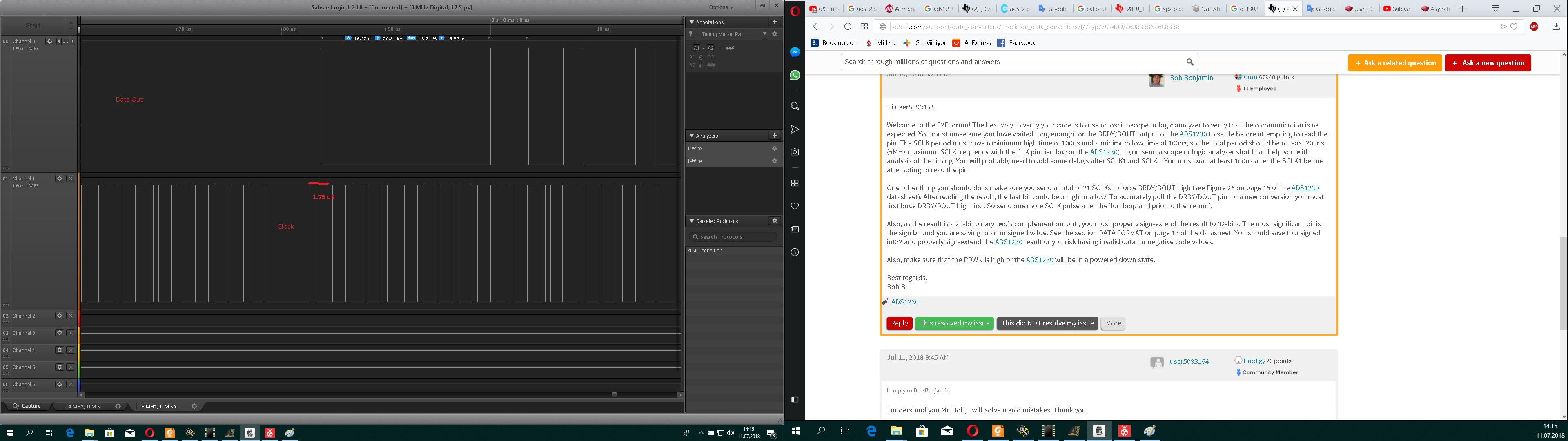This screenshot has width=1568, height=441.
Task: Open Messenger in Opera sidebar
Action: (x=794, y=52)
